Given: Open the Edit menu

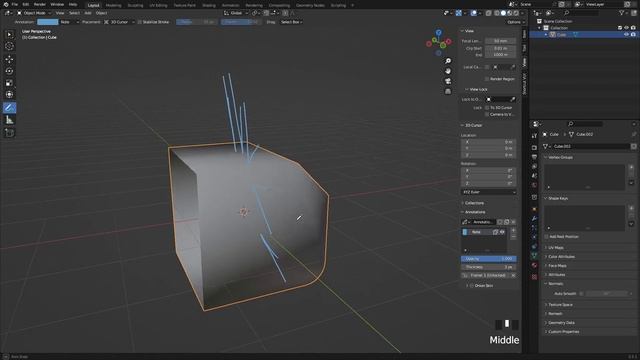Looking at the screenshot, I should pos(26,4).
